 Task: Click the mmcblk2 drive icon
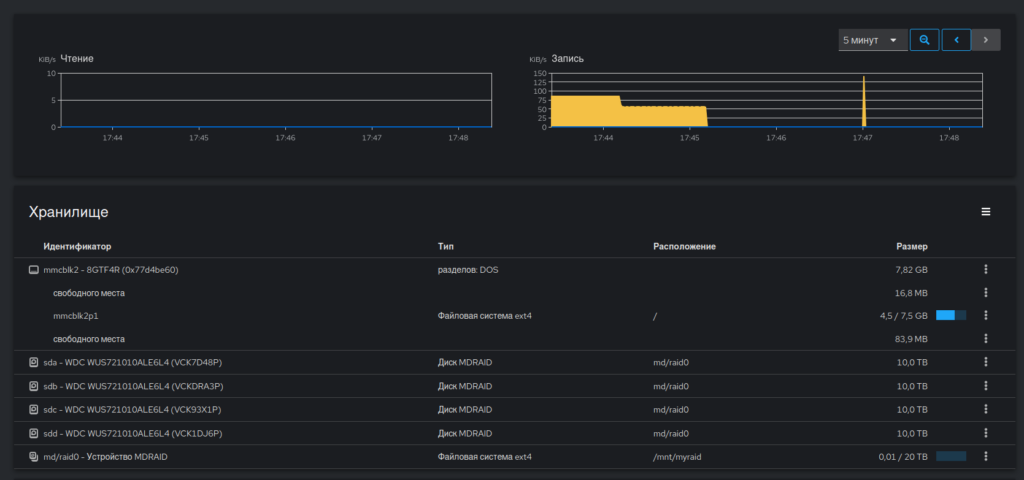34,269
